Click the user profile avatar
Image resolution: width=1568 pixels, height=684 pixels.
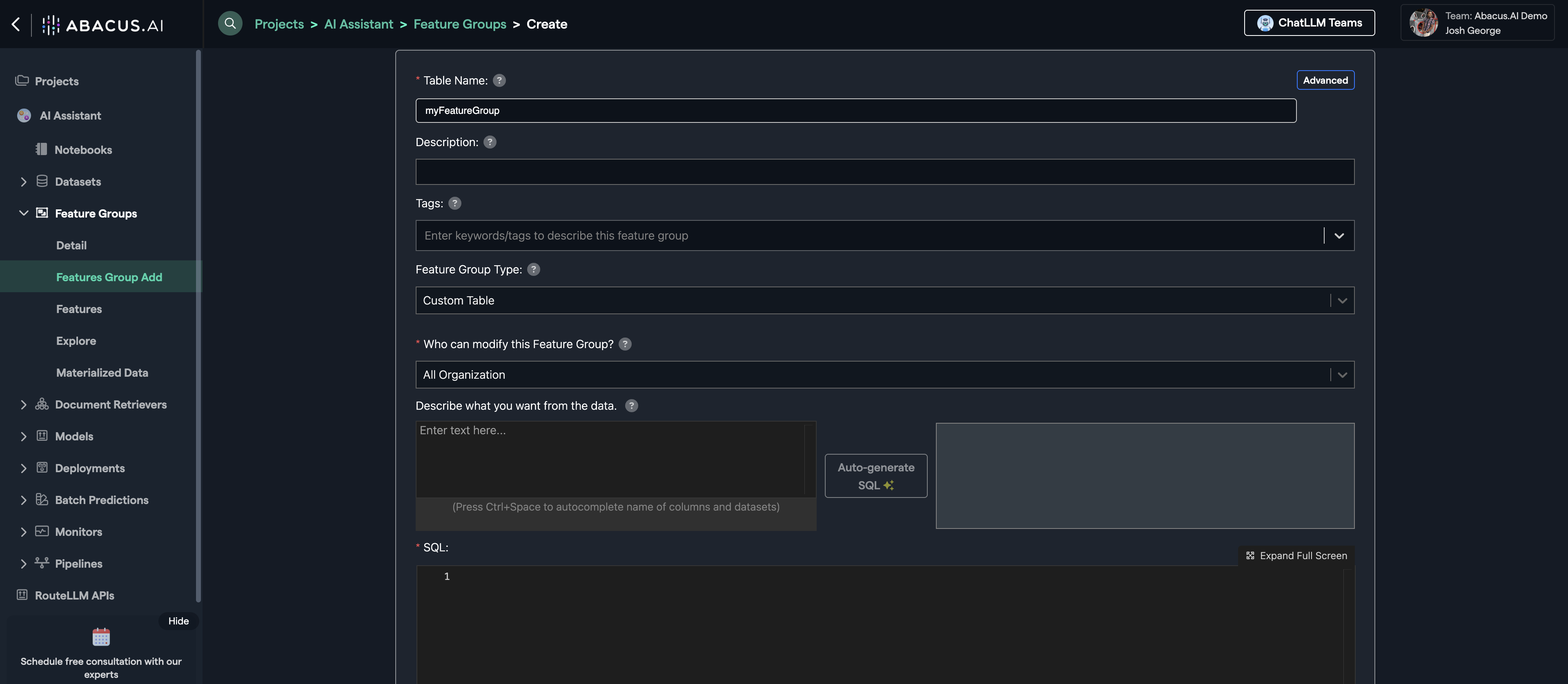(x=1423, y=23)
